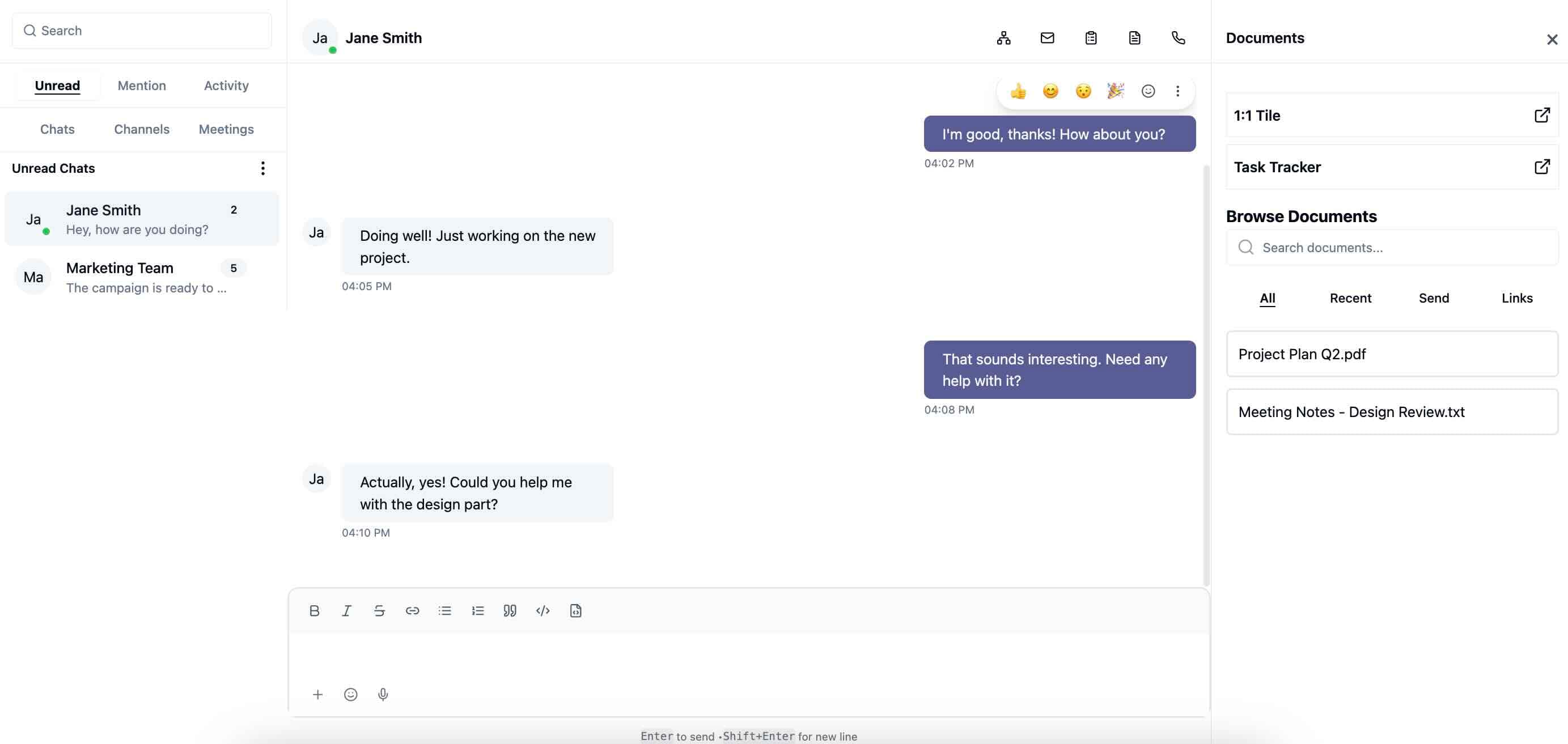
Task: Open the email icon in chat header
Action: pyautogui.click(x=1047, y=38)
